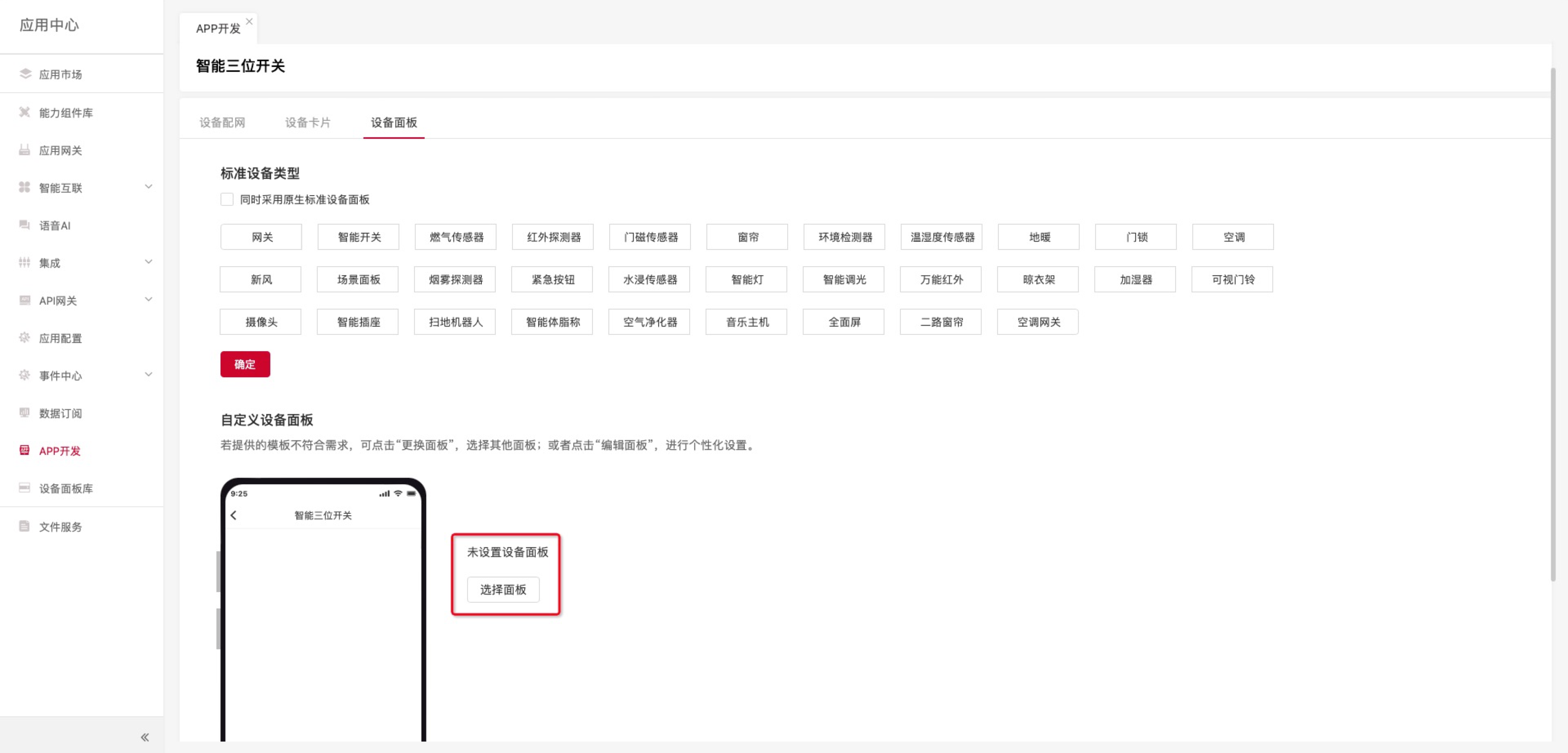Click the 选择面板 button
This screenshot has height=753, width=1568.
(503, 589)
